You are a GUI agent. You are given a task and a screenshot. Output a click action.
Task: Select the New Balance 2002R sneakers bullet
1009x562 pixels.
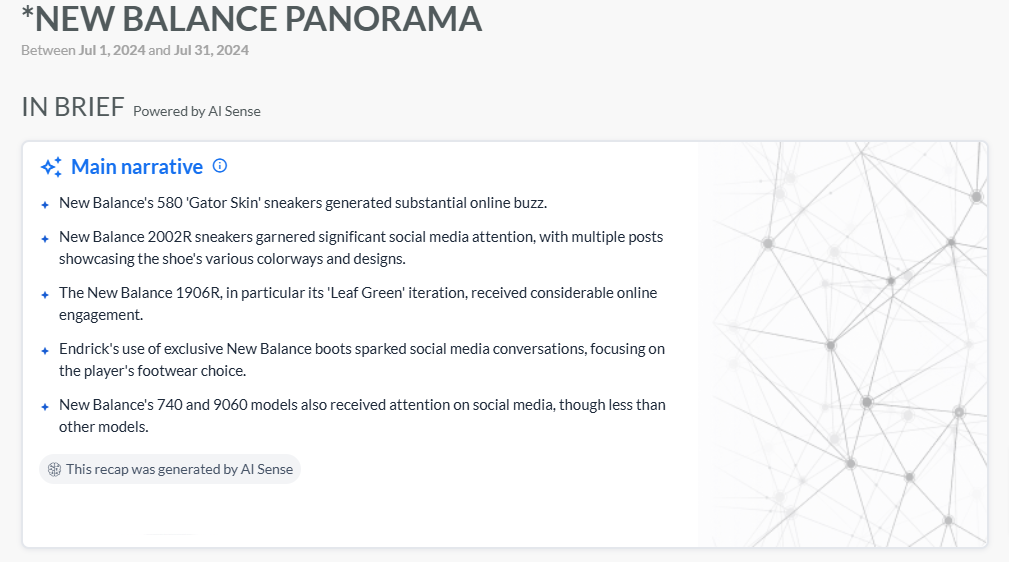361,248
